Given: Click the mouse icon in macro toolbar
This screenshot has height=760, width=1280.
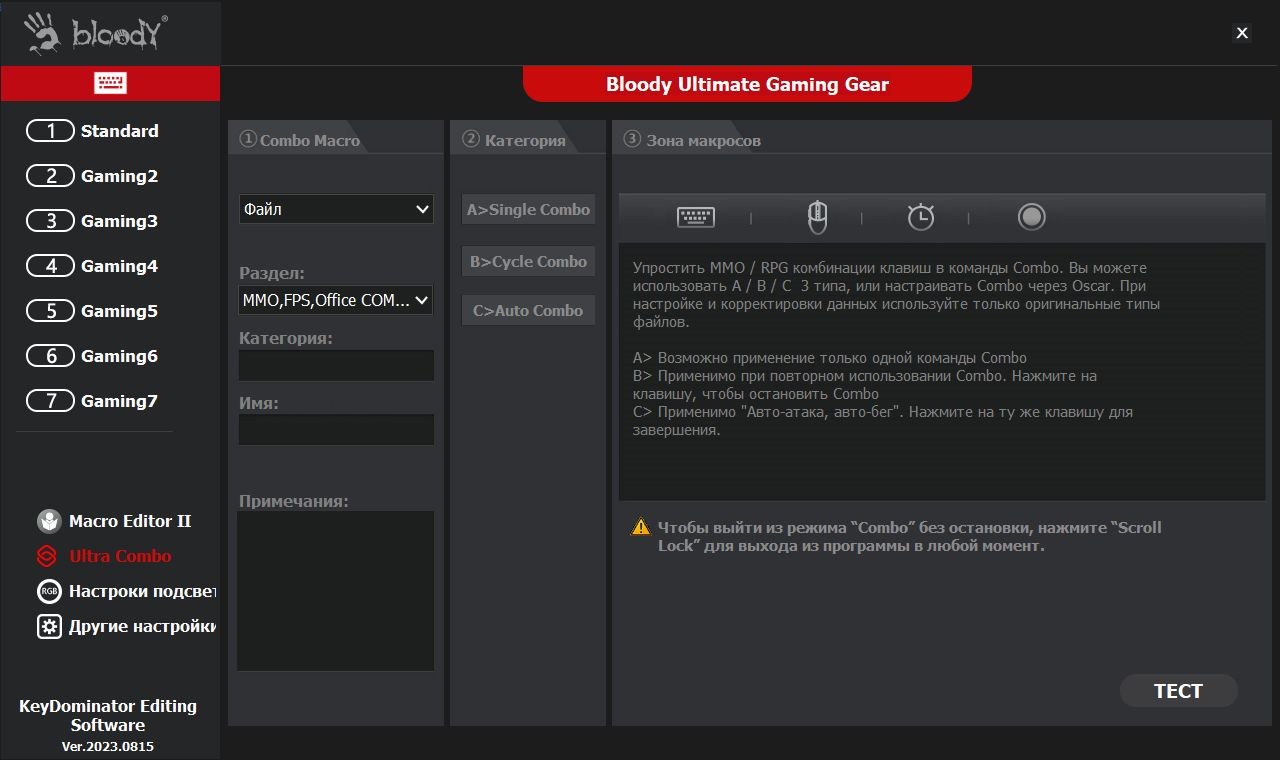Looking at the screenshot, I should point(817,217).
